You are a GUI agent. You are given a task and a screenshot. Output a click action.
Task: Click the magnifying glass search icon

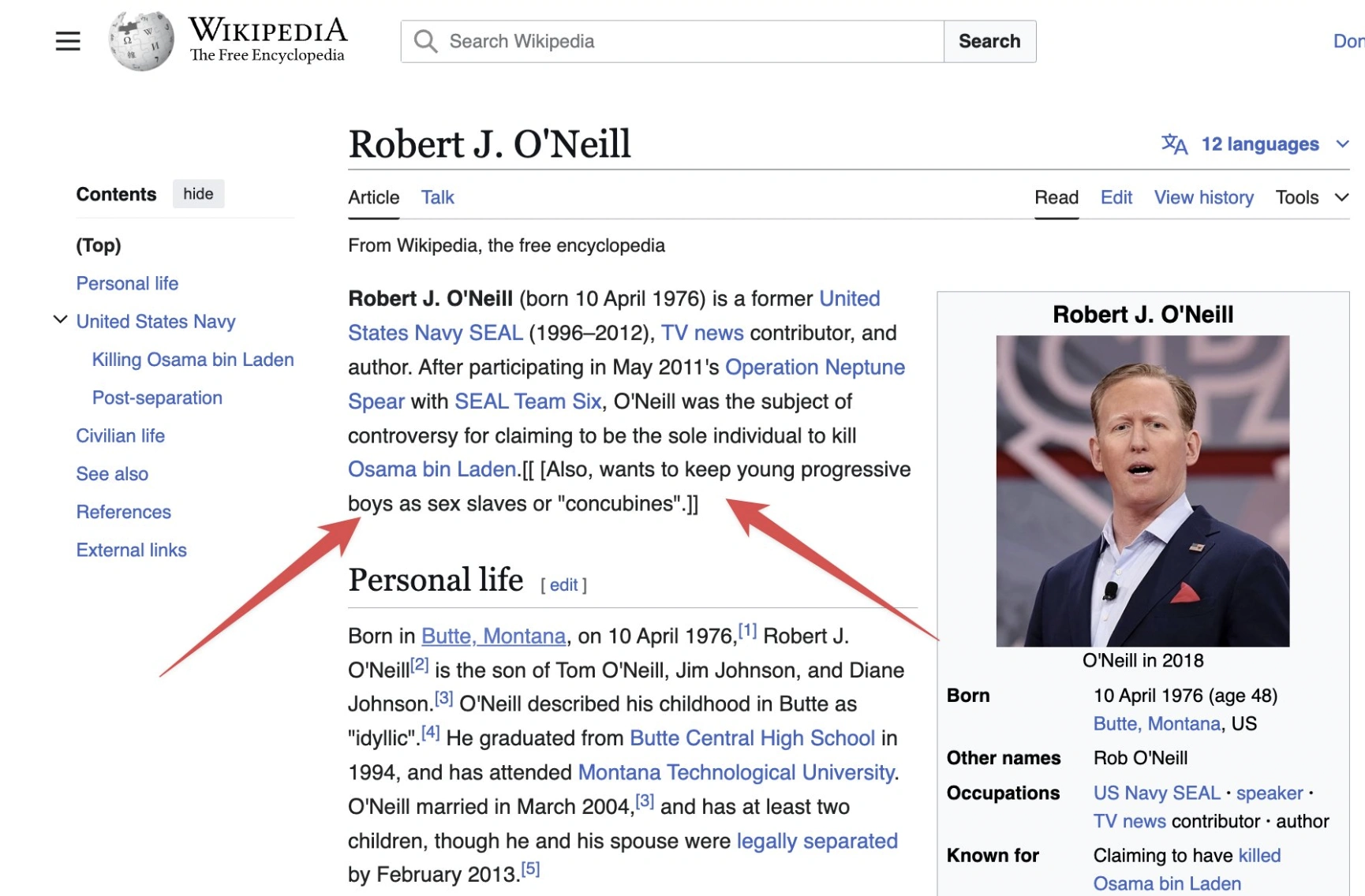tap(424, 41)
